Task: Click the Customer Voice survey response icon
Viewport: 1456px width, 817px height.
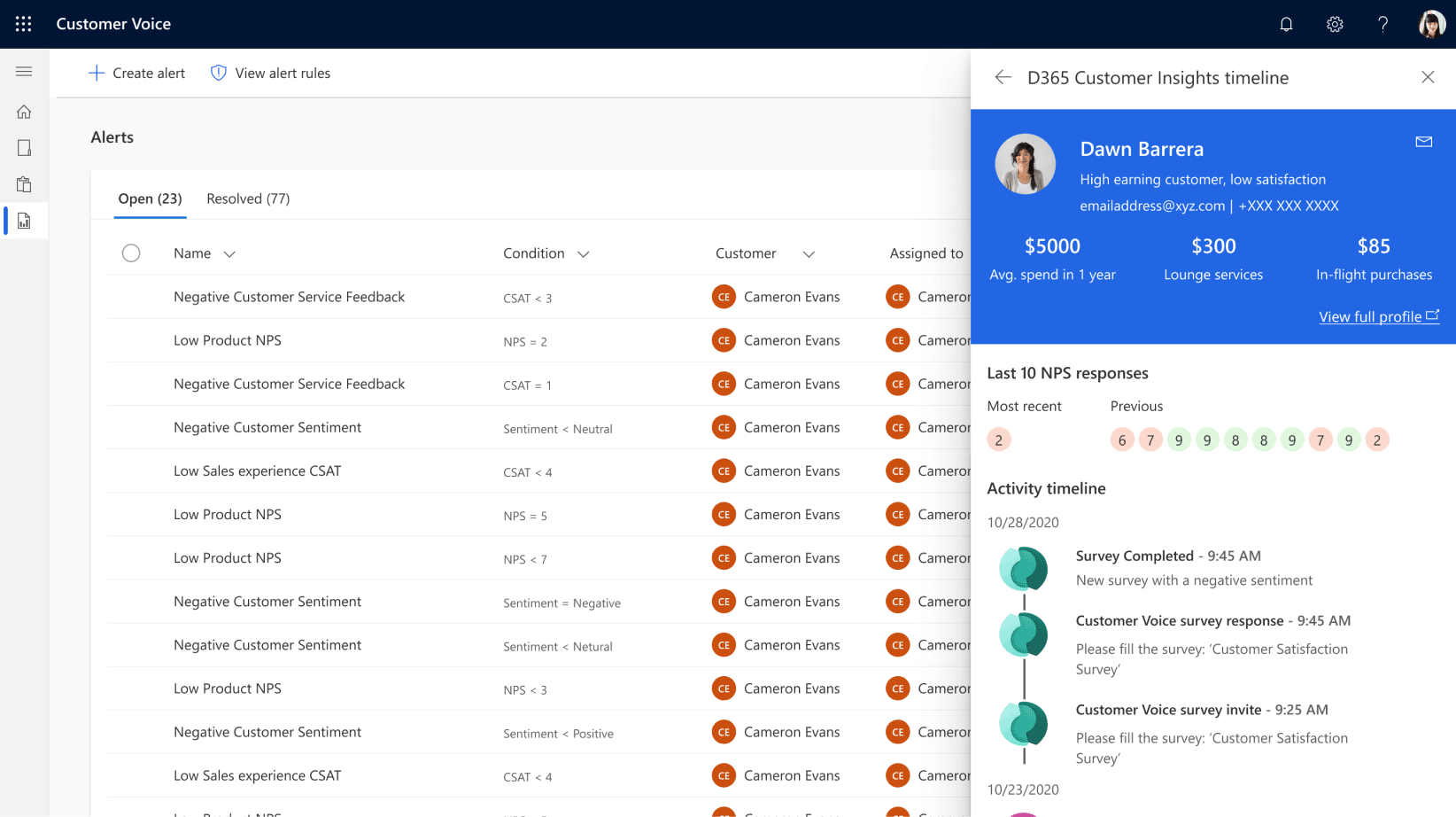Action: click(x=1024, y=634)
